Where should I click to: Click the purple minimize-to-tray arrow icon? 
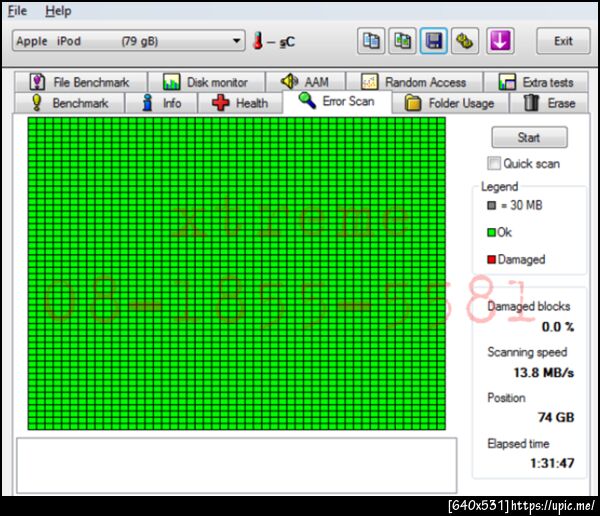coord(500,41)
